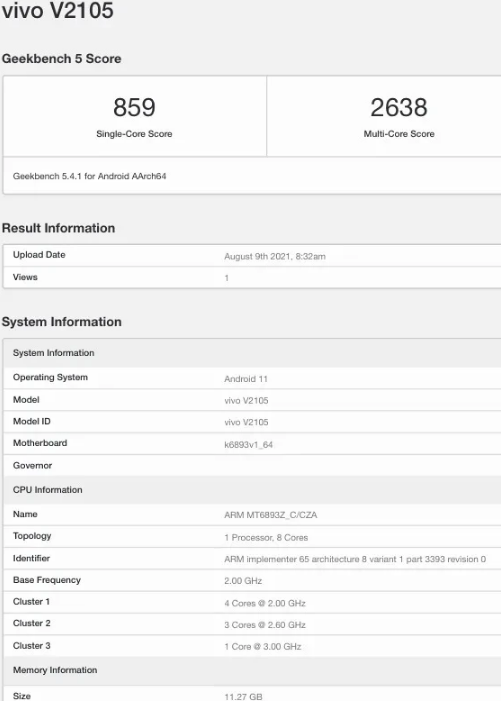Click the August 9th 2021, 8:32am value
The image size is (501, 701).
275,257
